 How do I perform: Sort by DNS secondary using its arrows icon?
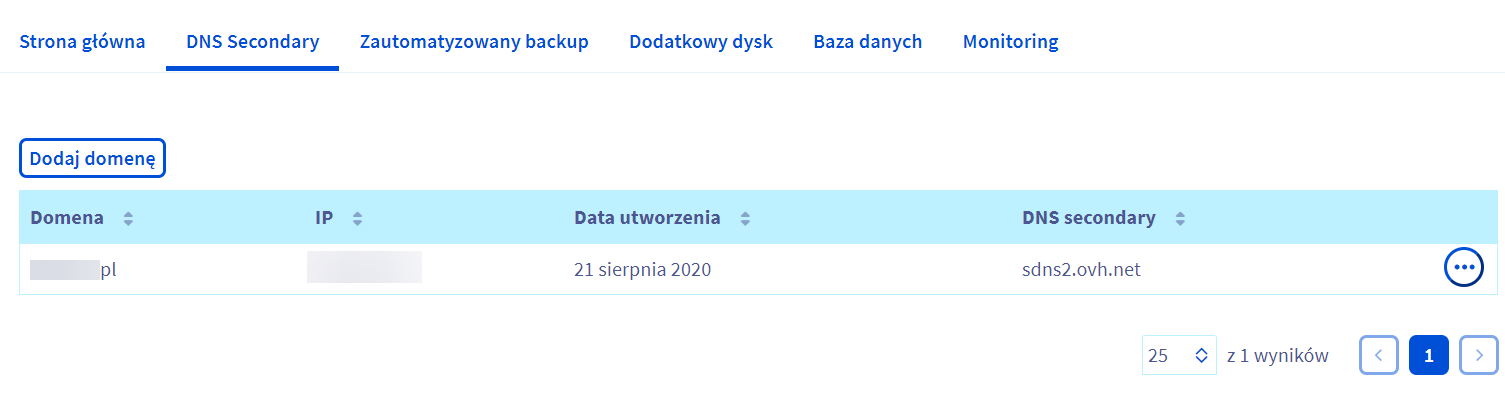[x=1180, y=219]
